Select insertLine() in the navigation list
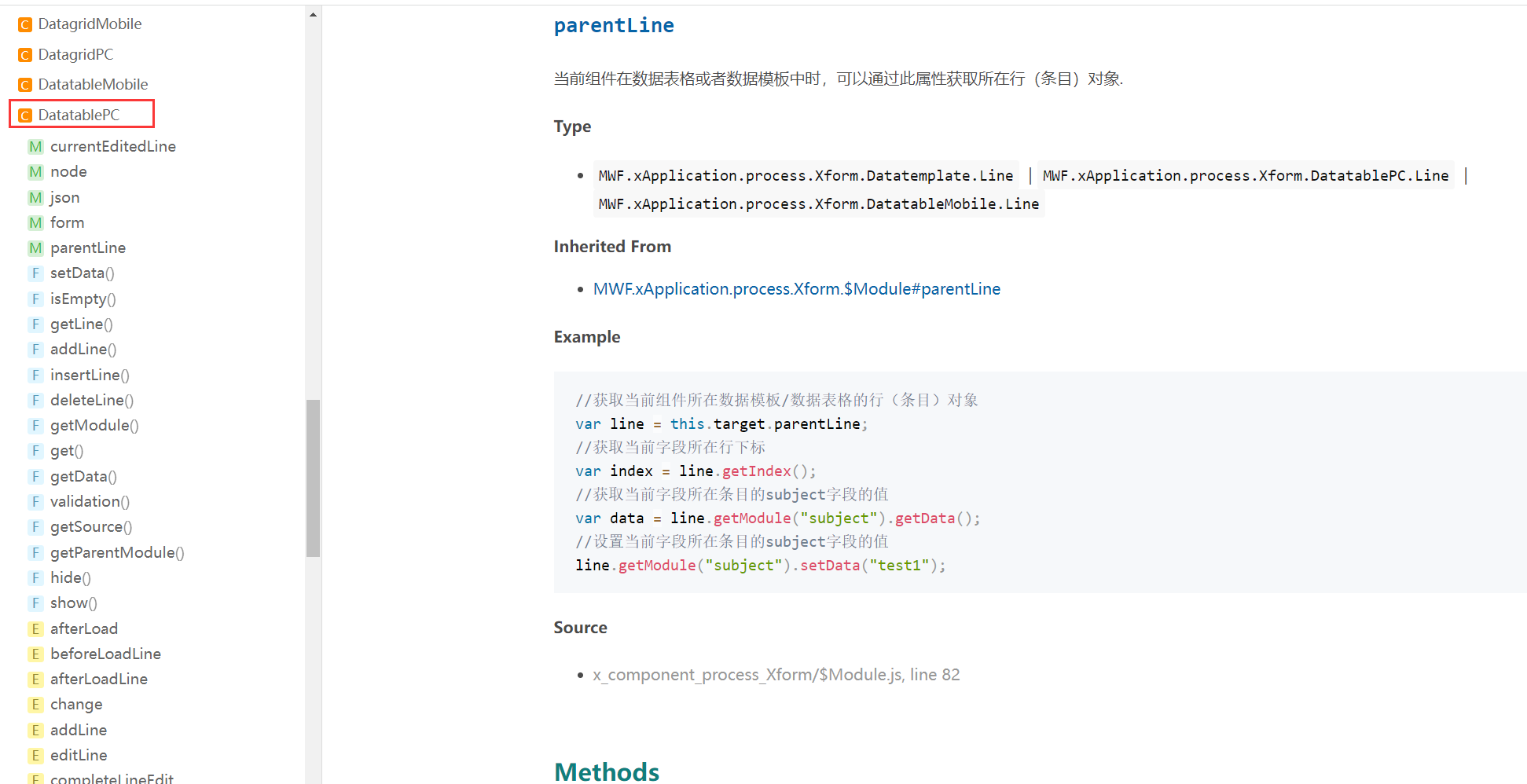 click(90, 376)
